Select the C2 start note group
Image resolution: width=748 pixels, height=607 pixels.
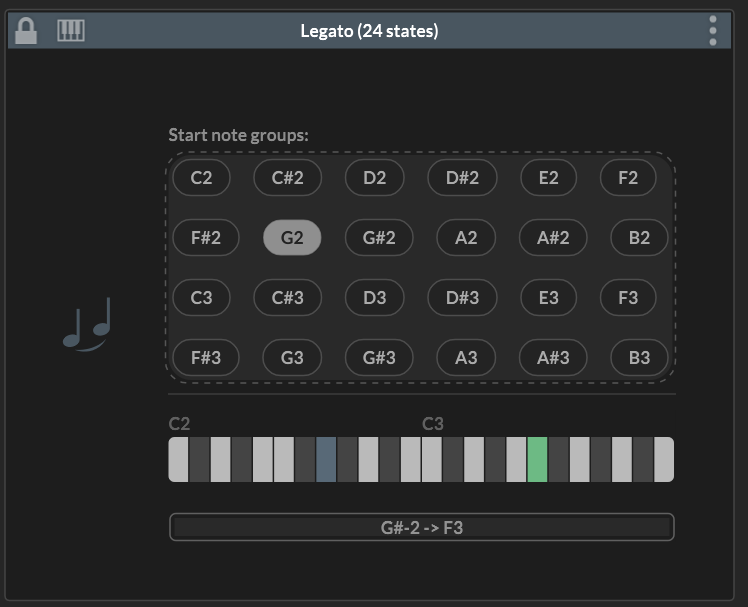tap(201, 178)
